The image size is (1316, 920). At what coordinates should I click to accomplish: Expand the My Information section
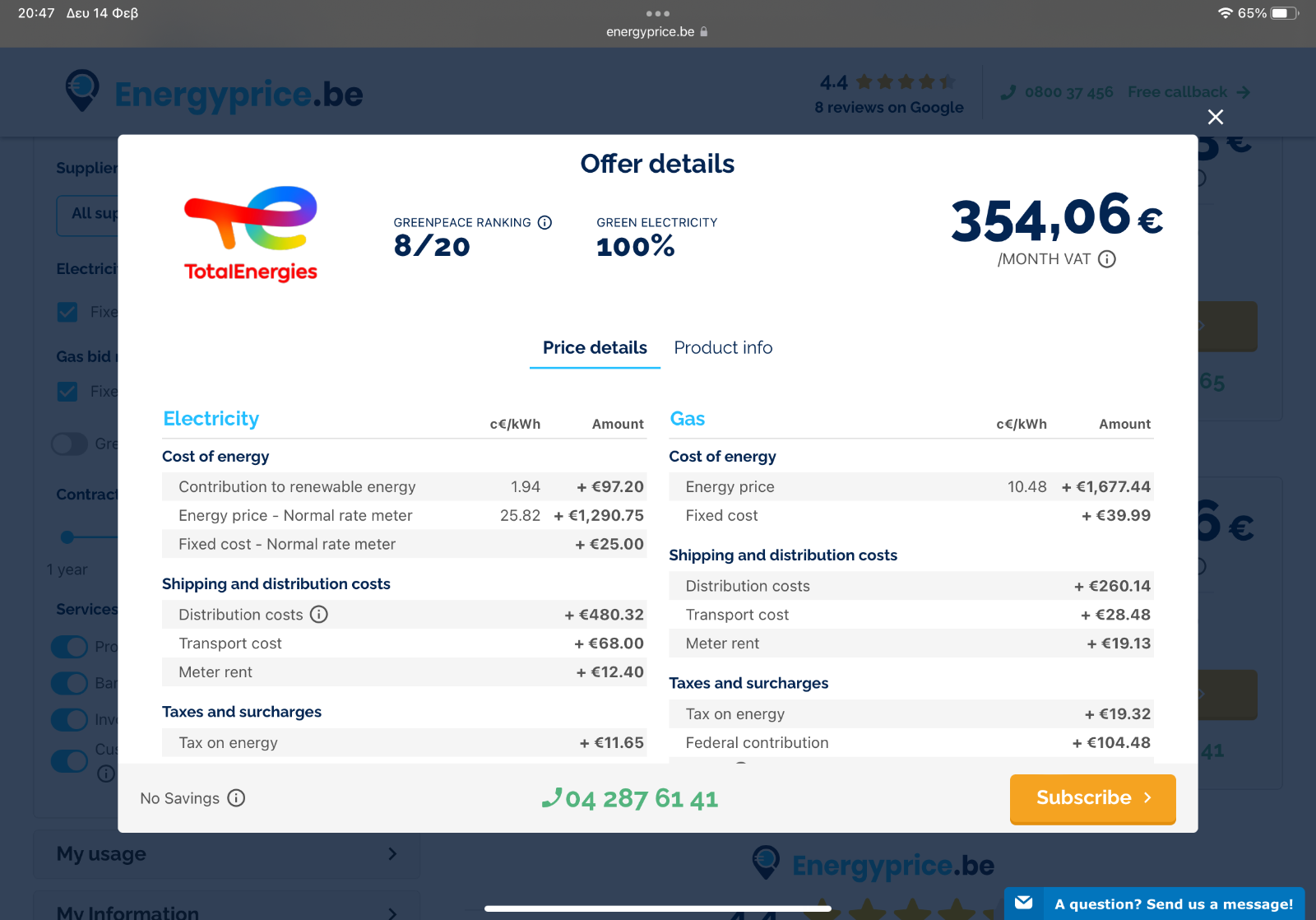(x=227, y=907)
